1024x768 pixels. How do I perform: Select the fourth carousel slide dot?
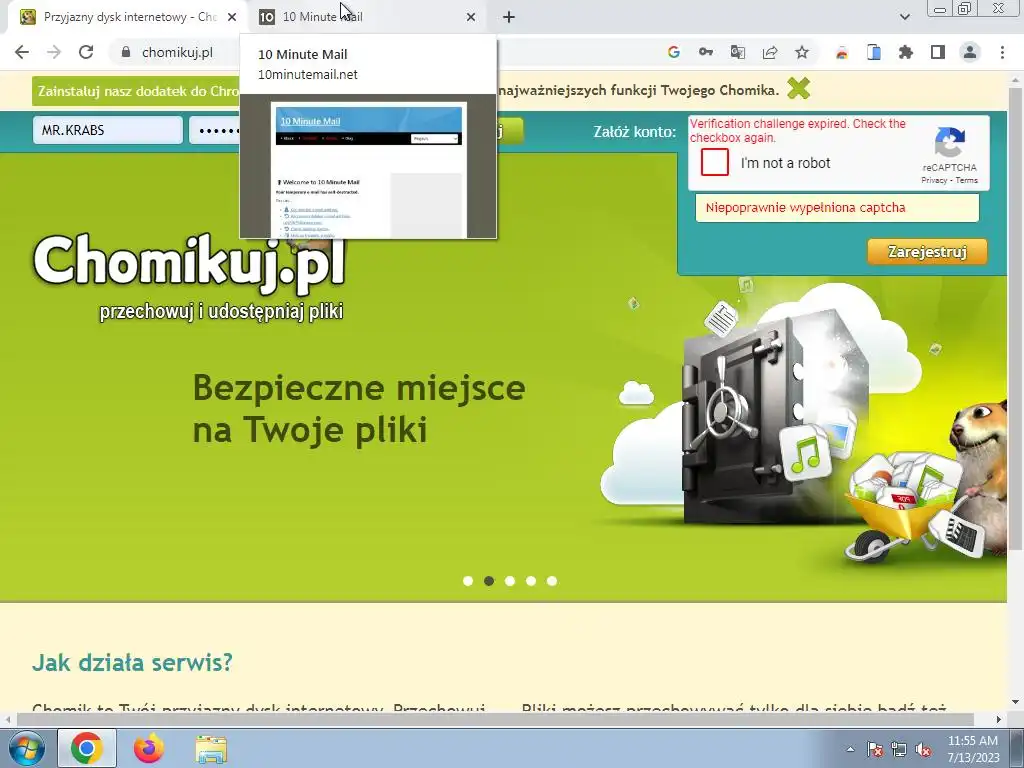point(531,581)
